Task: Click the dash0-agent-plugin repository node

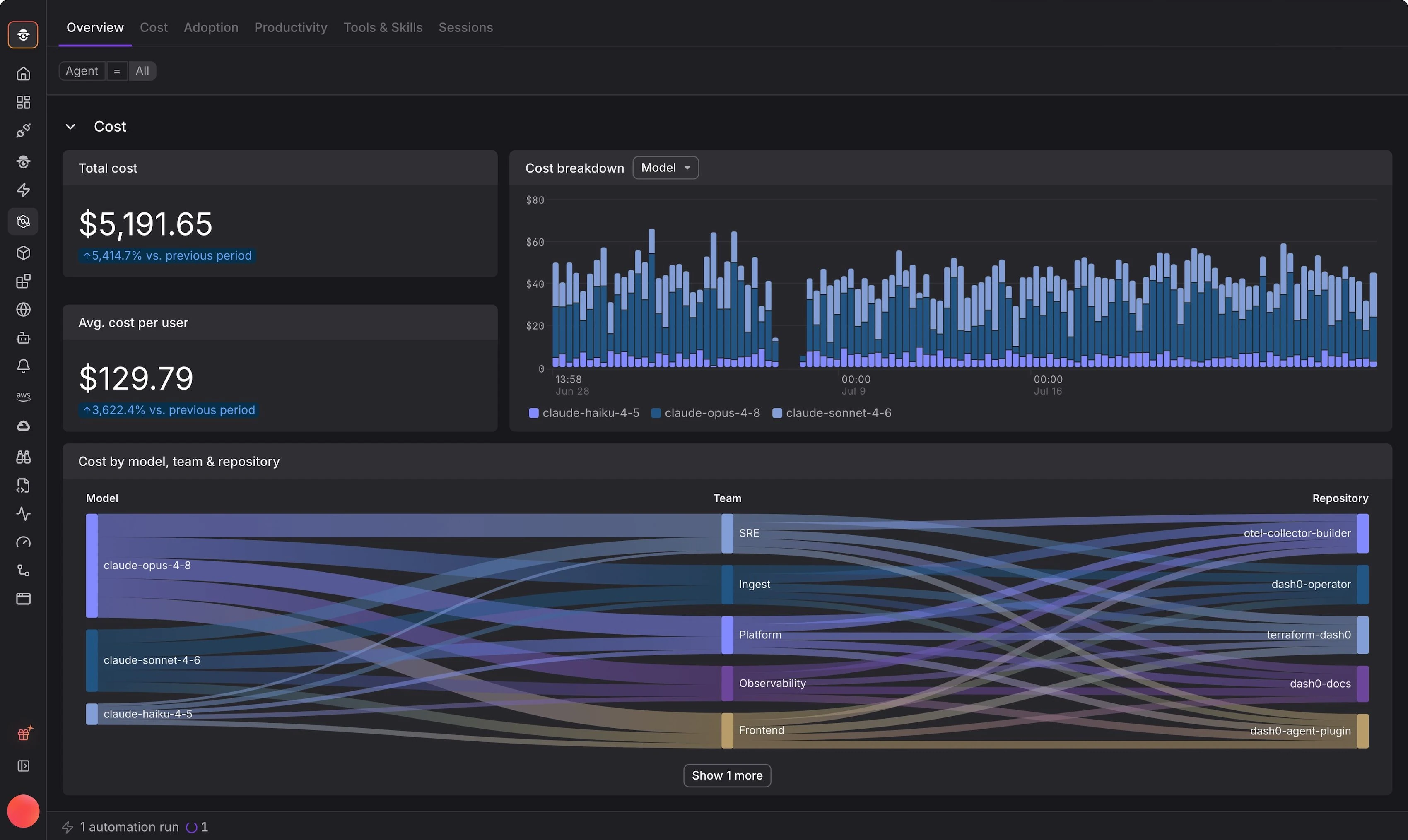Action: 1363,731
